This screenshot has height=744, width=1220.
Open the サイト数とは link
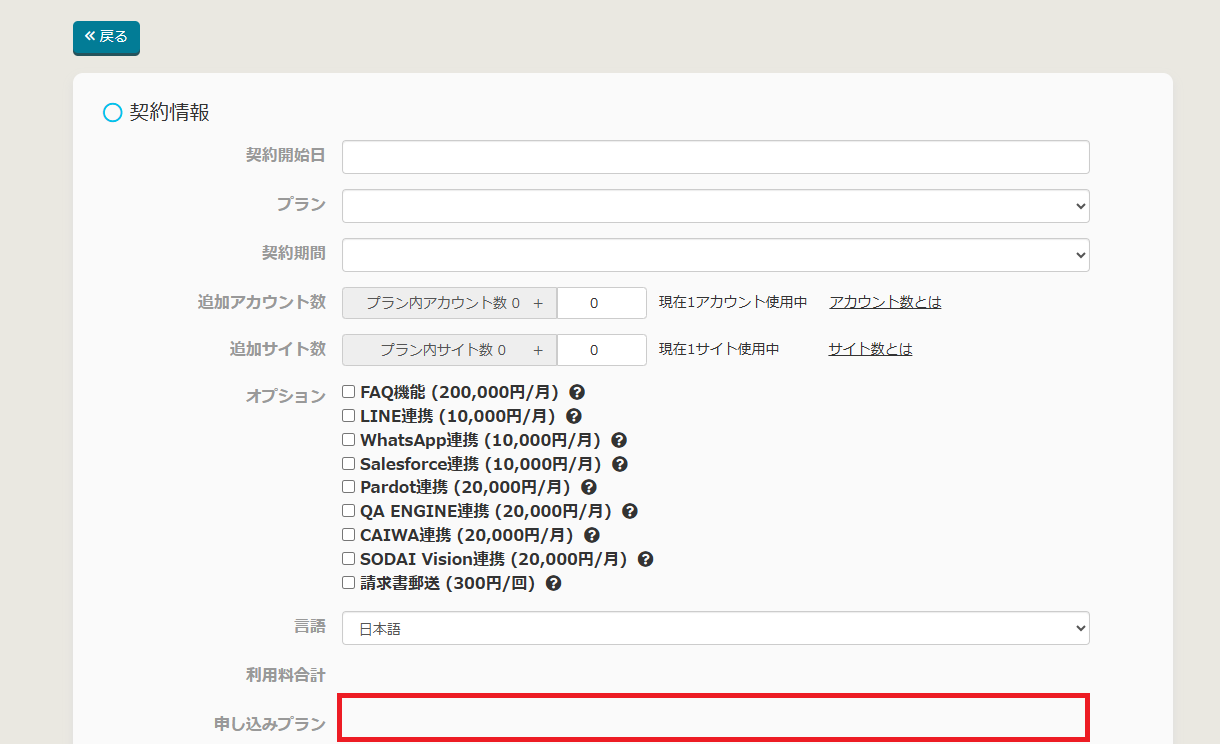tap(870, 349)
